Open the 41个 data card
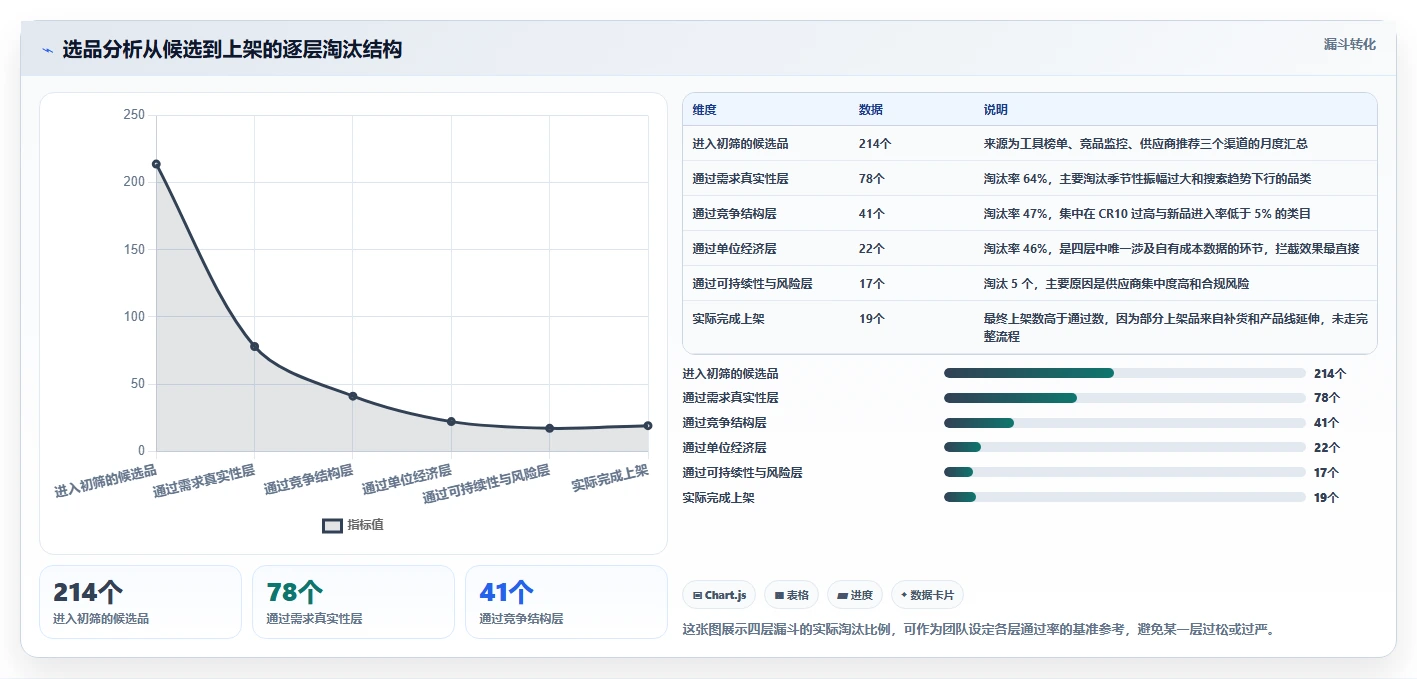Image resolution: width=1417 pixels, height=679 pixels. (566, 602)
